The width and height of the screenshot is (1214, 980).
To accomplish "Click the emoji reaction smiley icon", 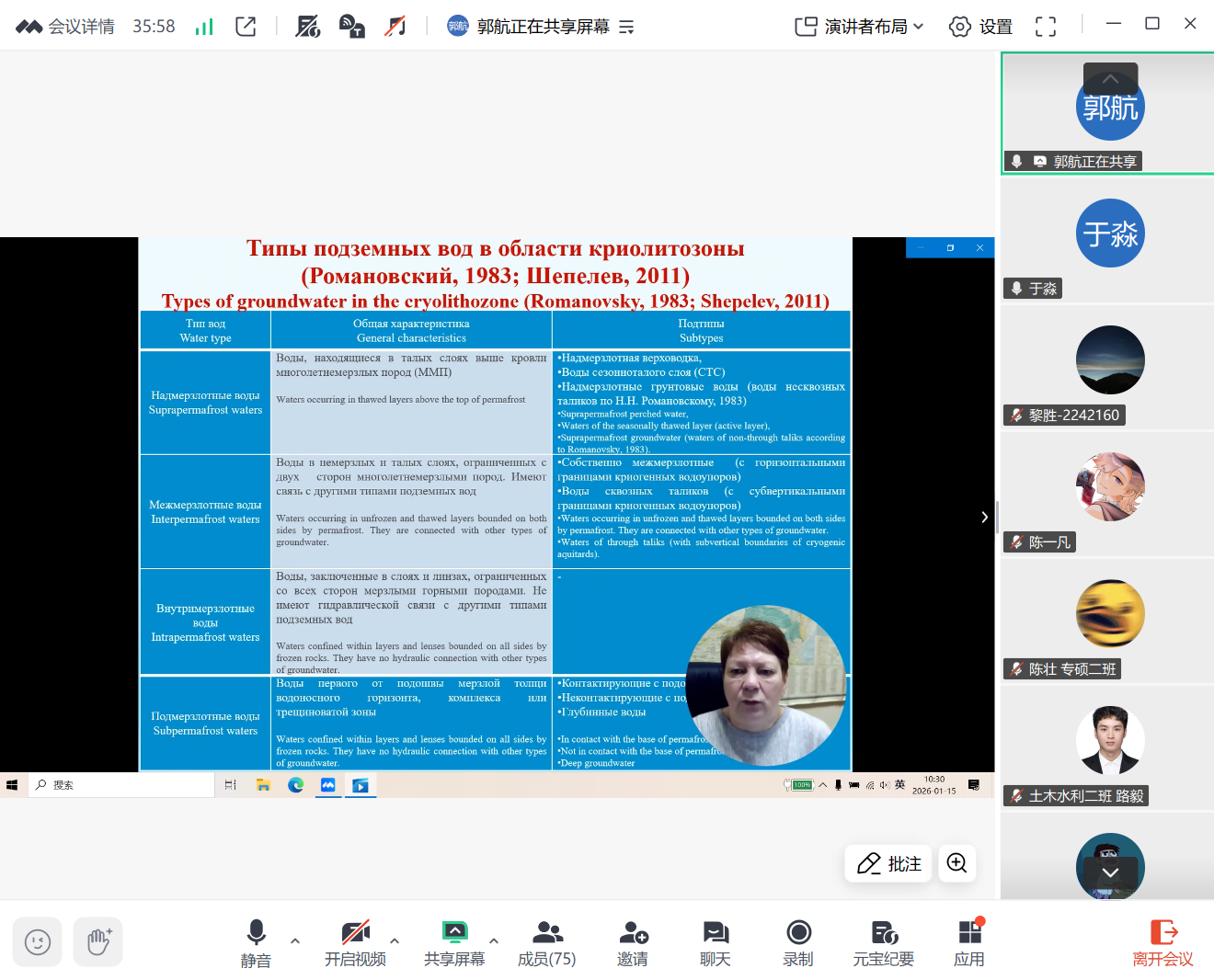I will click(x=38, y=942).
